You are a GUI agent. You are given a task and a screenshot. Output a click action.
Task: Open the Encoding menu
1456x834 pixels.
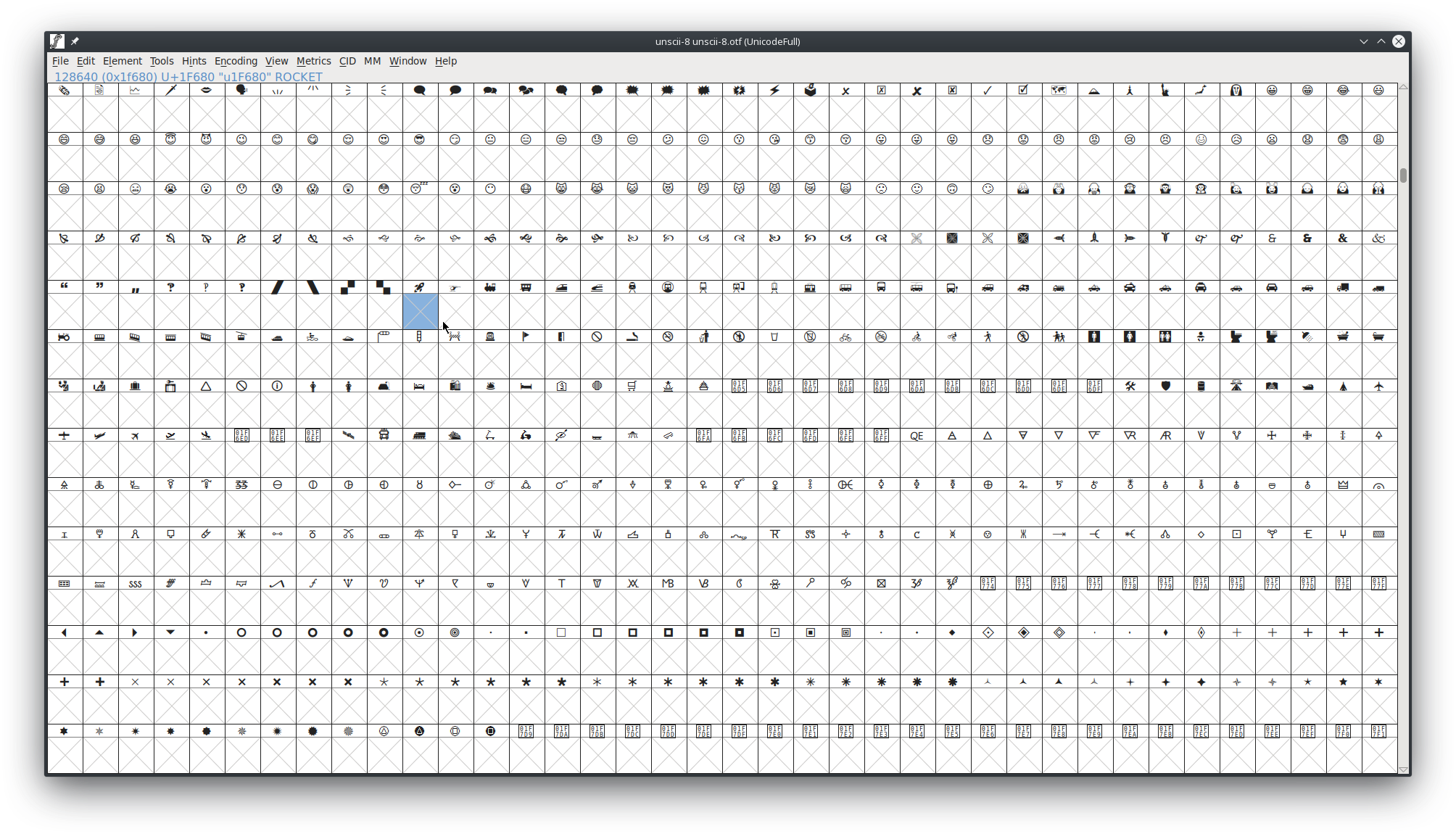(x=236, y=61)
